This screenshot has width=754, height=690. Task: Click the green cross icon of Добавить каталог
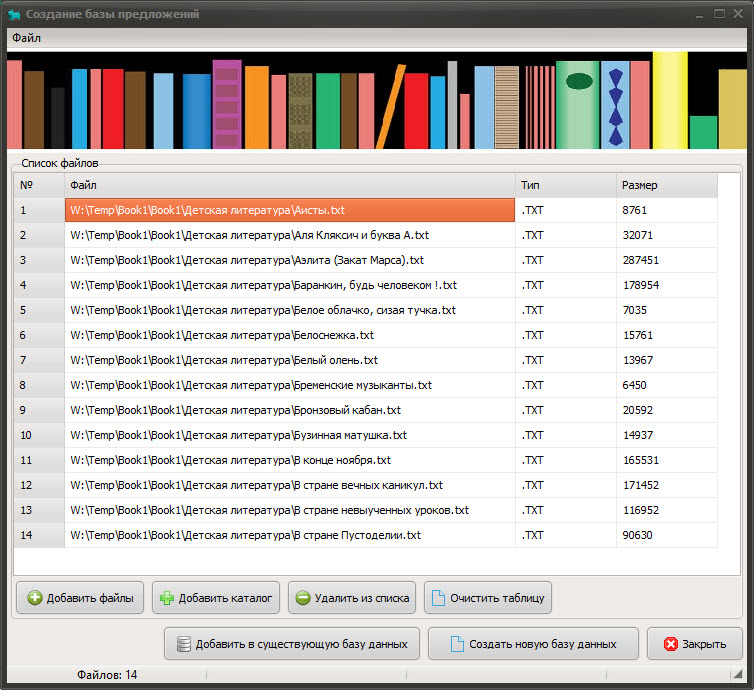pos(167,598)
